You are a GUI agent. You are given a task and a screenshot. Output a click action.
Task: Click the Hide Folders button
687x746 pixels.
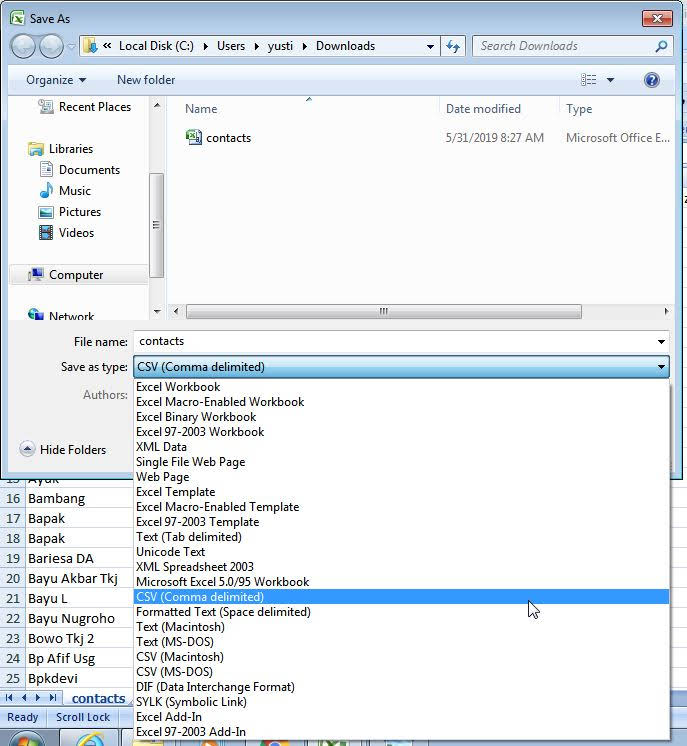tap(63, 450)
